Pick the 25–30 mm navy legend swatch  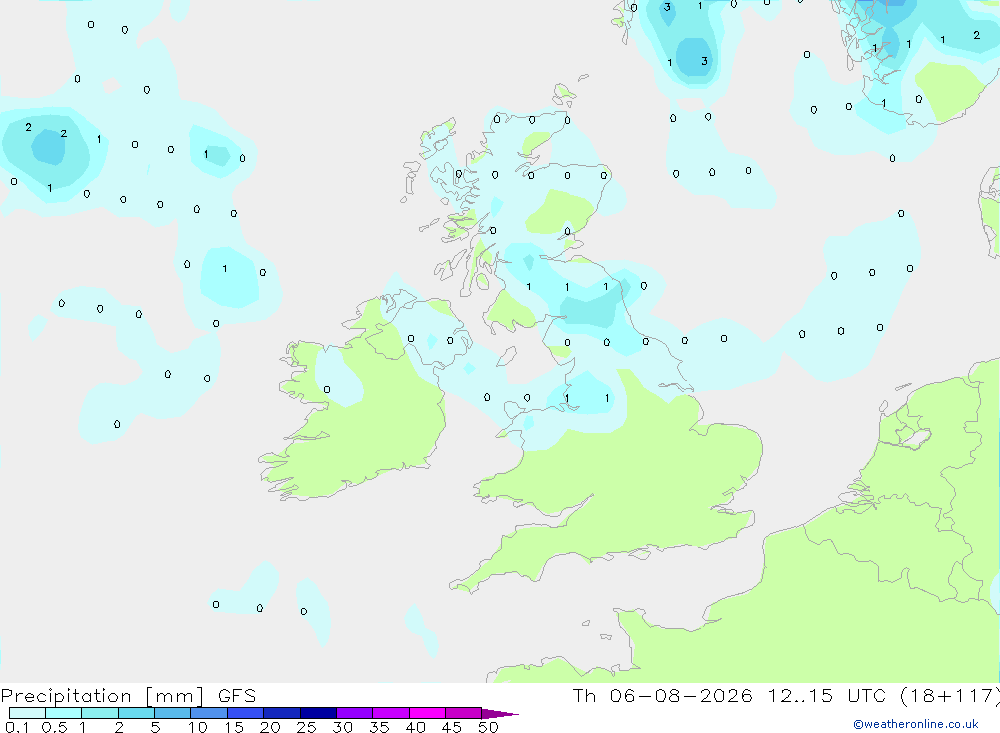318,713
